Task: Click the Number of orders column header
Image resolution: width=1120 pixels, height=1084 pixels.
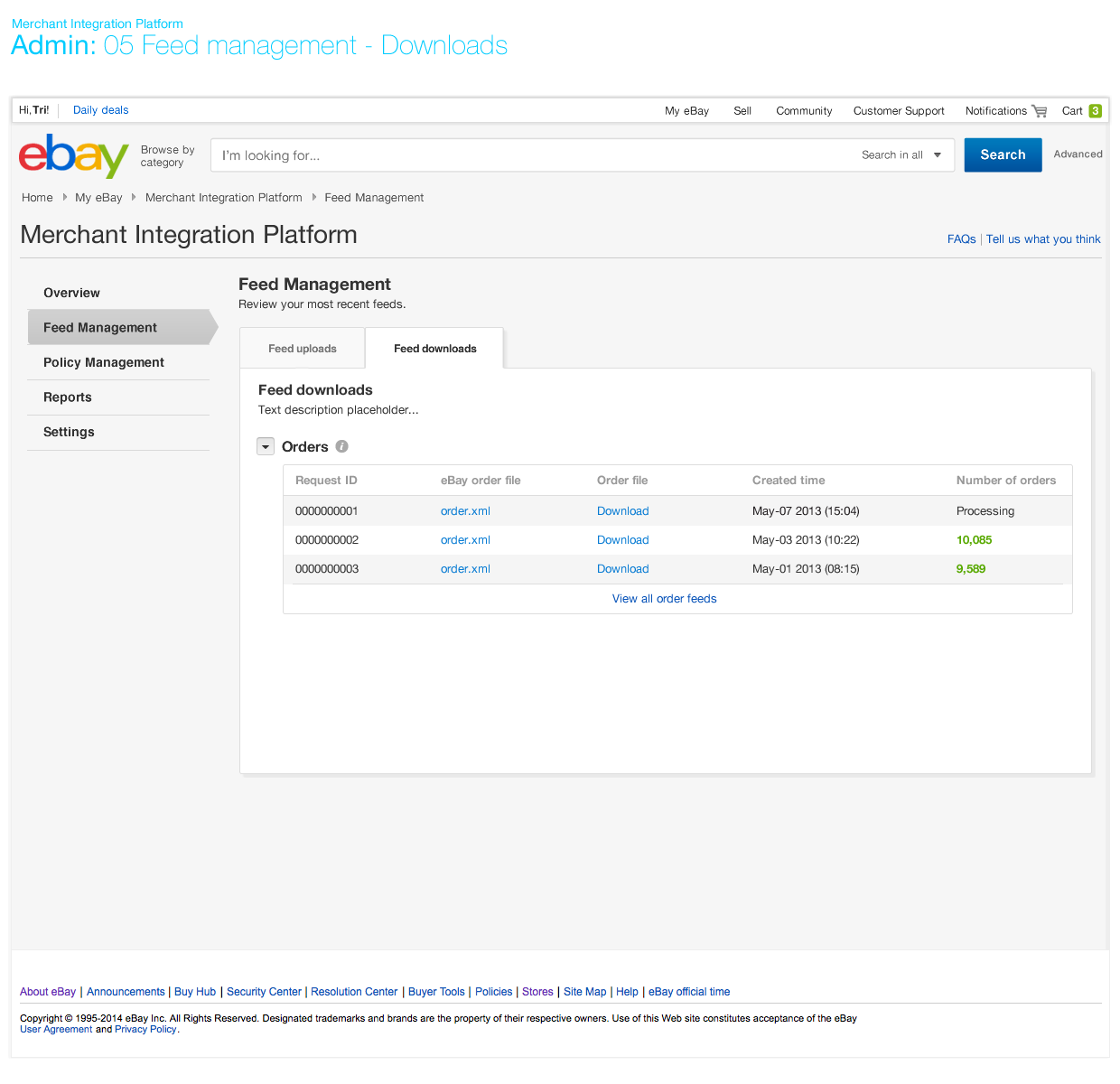Action: point(1006,481)
